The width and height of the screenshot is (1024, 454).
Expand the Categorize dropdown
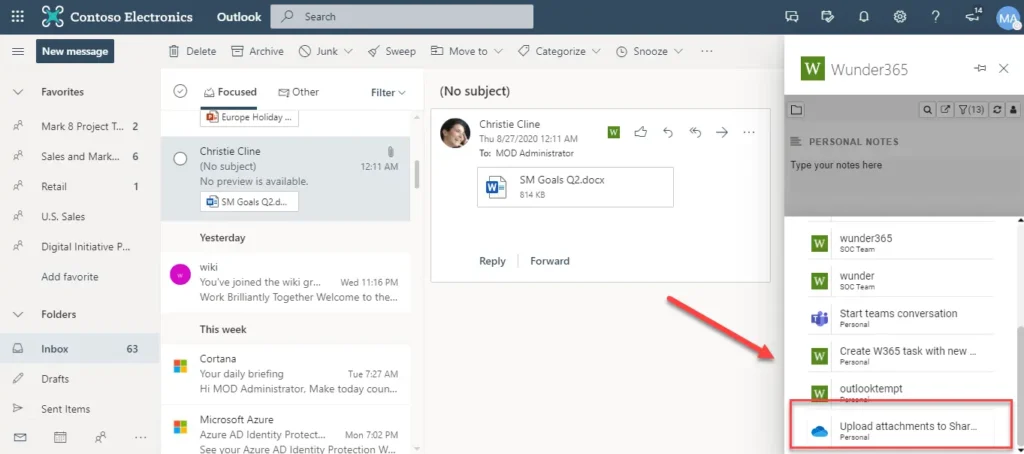[559, 51]
